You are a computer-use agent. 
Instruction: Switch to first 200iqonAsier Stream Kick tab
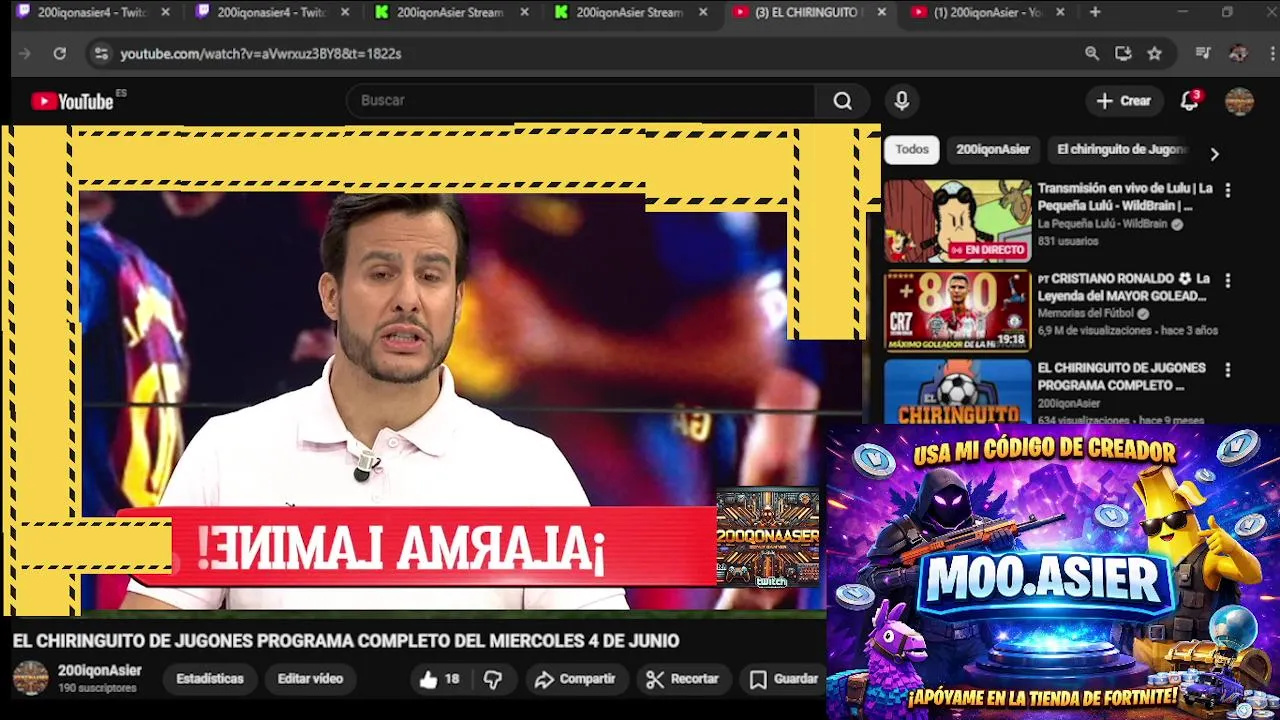[x=450, y=12]
